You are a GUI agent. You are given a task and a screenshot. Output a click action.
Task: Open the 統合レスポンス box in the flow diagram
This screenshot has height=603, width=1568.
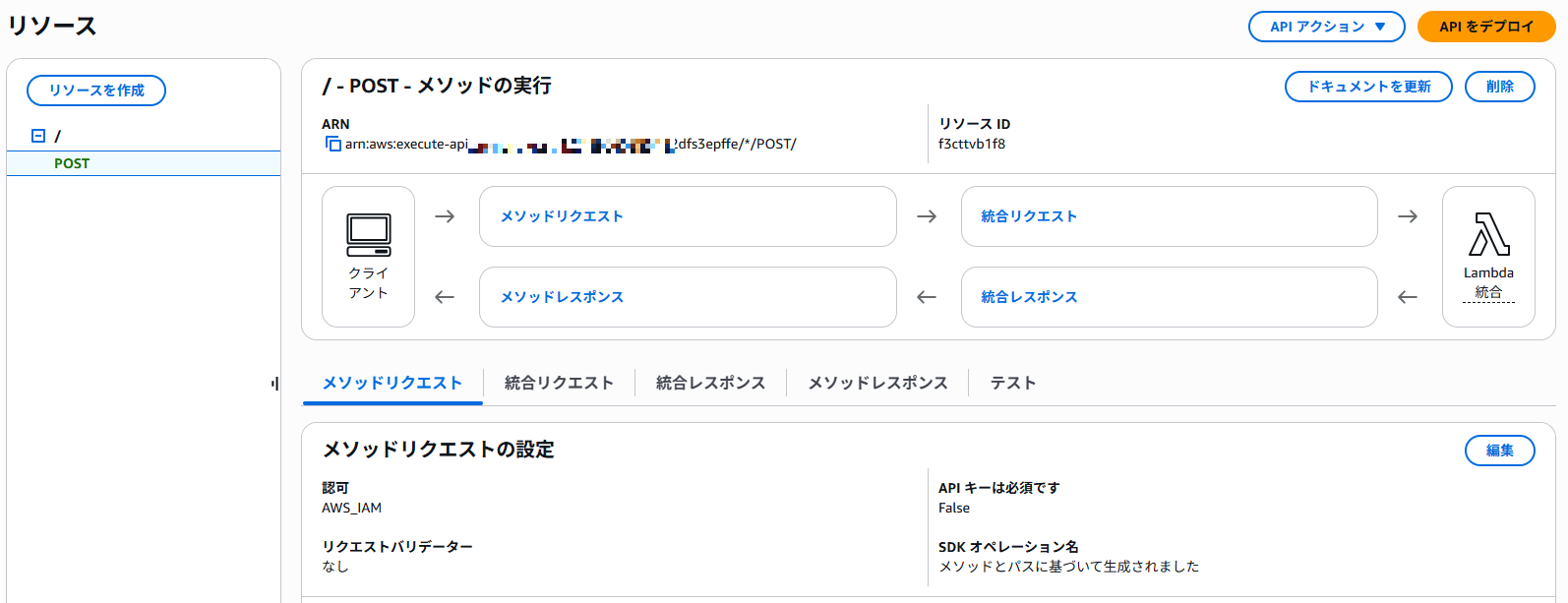click(1169, 297)
